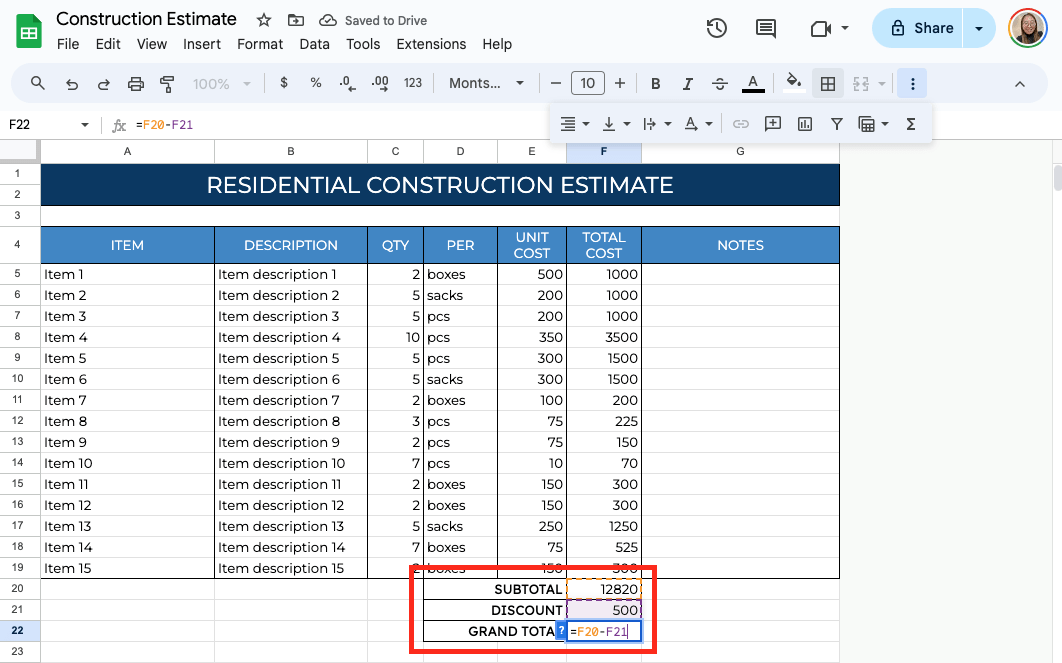
Task: Open the functions sigma icon
Action: [911, 124]
